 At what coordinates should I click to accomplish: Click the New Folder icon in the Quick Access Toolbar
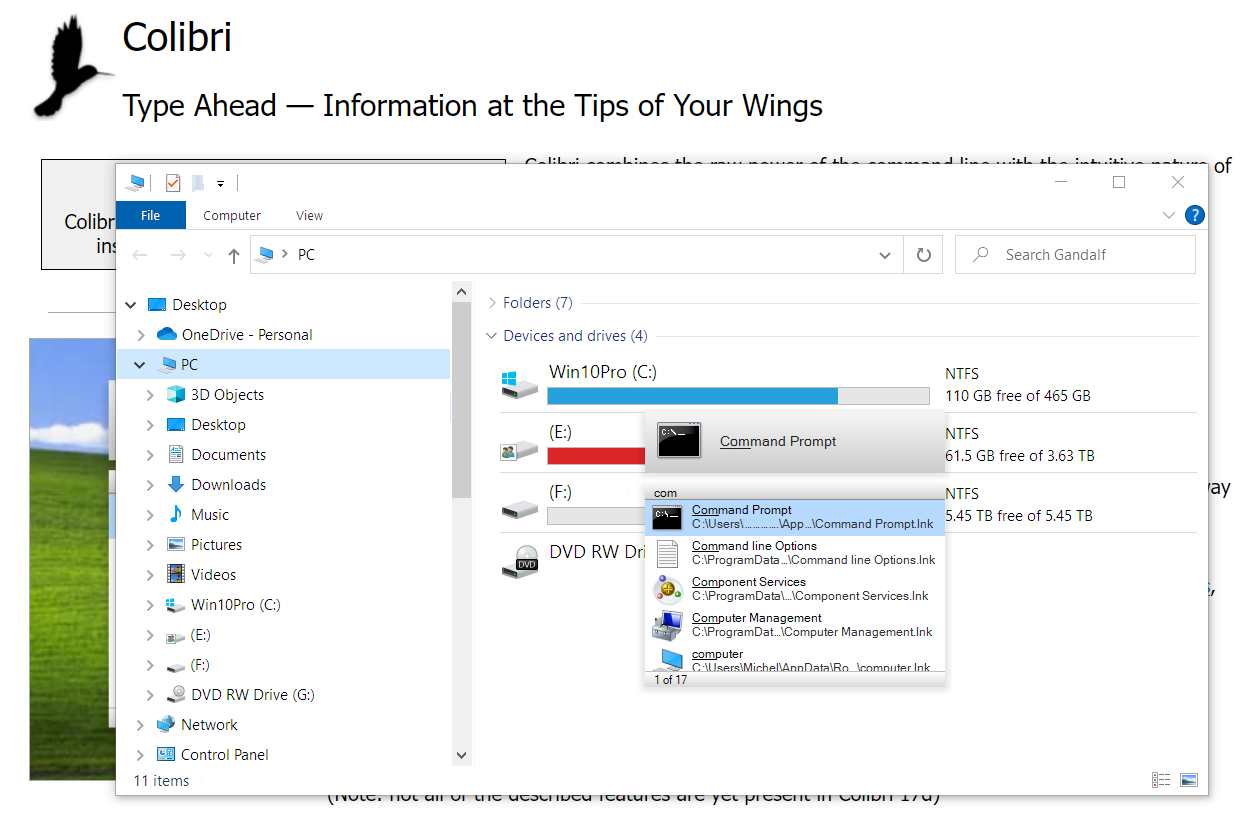click(x=197, y=183)
